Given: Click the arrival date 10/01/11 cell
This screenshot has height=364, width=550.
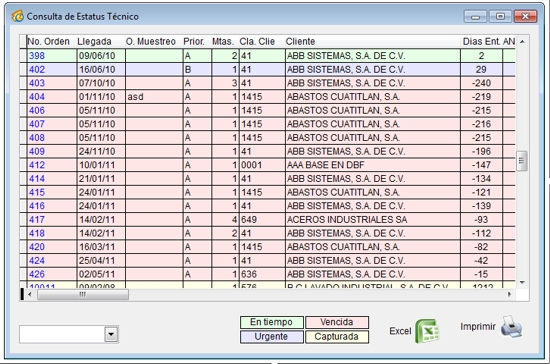Looking at the screenshot, I should tap(101, 165).
